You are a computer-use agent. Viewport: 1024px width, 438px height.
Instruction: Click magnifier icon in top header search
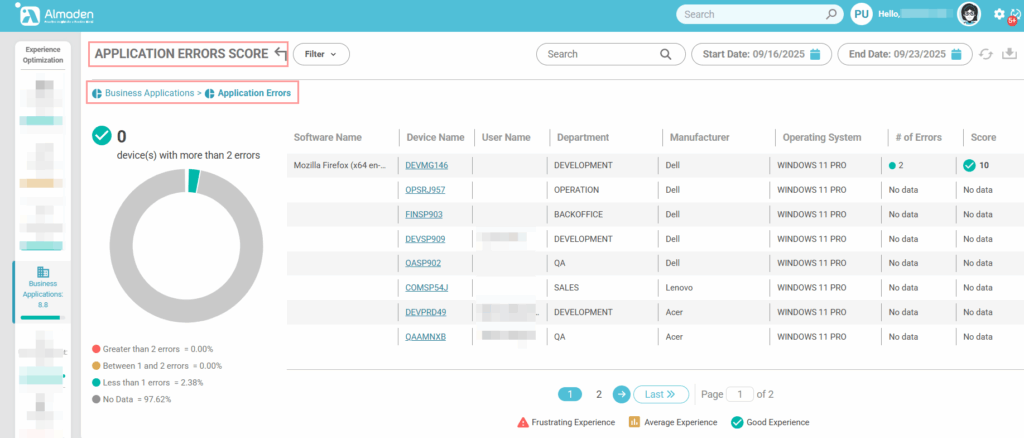coord(831,15)
